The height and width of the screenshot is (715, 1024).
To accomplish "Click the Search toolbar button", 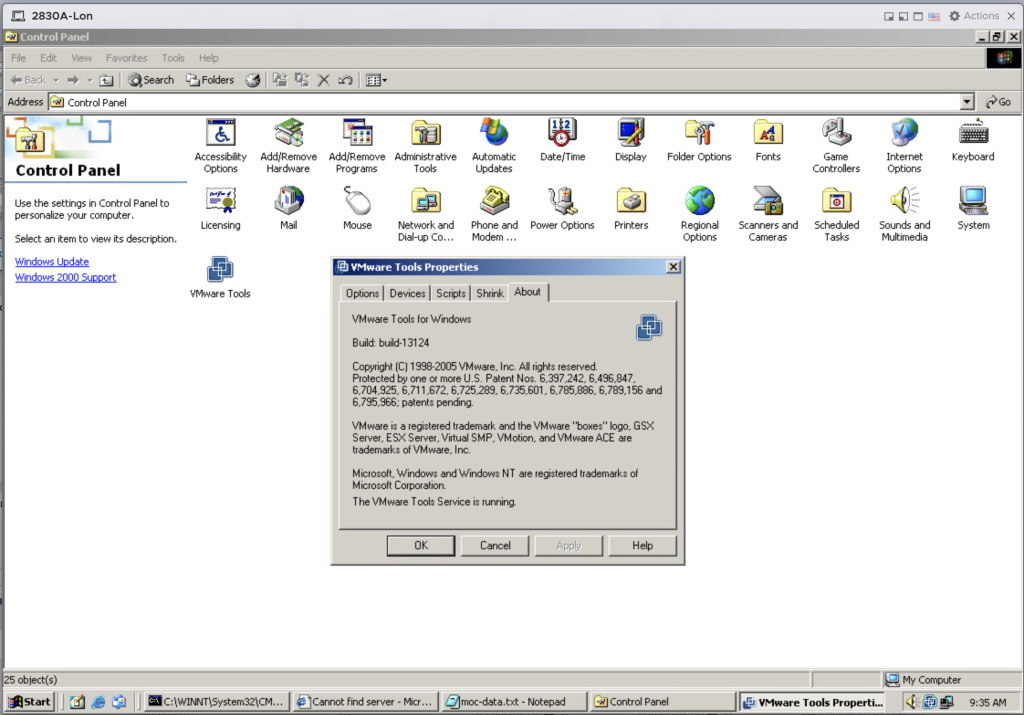I will tap(151, 80).
